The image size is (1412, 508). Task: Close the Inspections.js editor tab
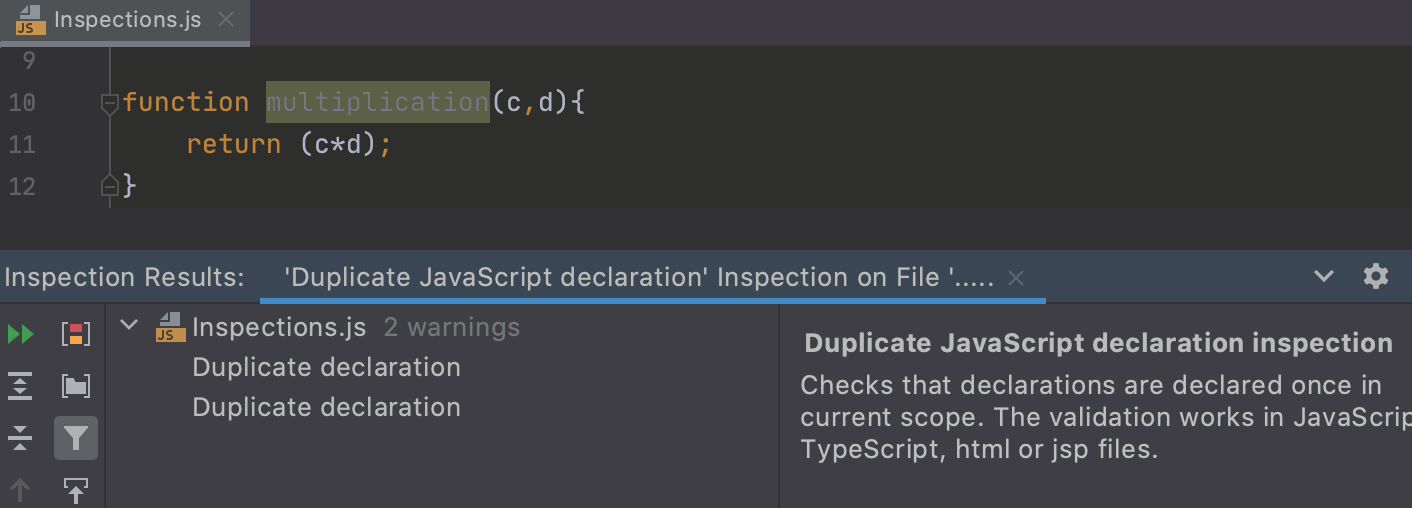click(226, 20)
